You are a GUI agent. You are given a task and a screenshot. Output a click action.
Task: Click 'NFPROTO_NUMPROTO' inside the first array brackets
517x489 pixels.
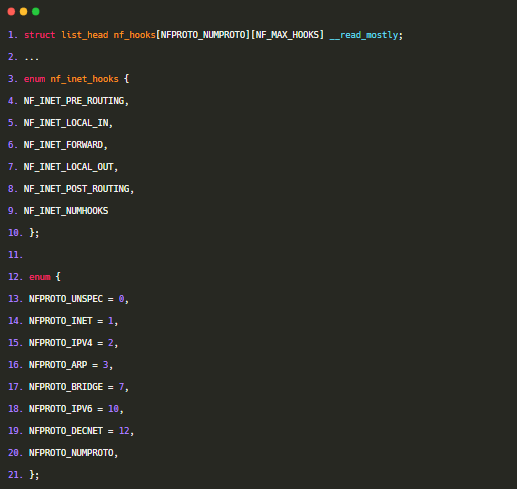click(203, 35)
